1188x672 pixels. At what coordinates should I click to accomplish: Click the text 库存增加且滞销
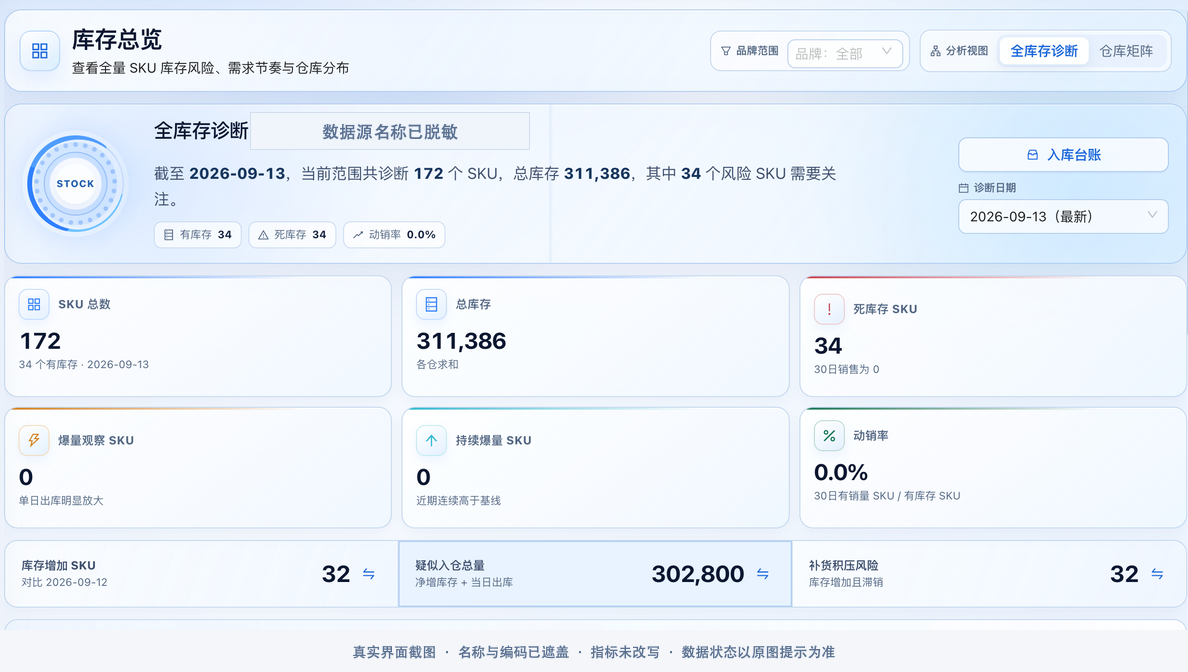click(x=846, y=583)
